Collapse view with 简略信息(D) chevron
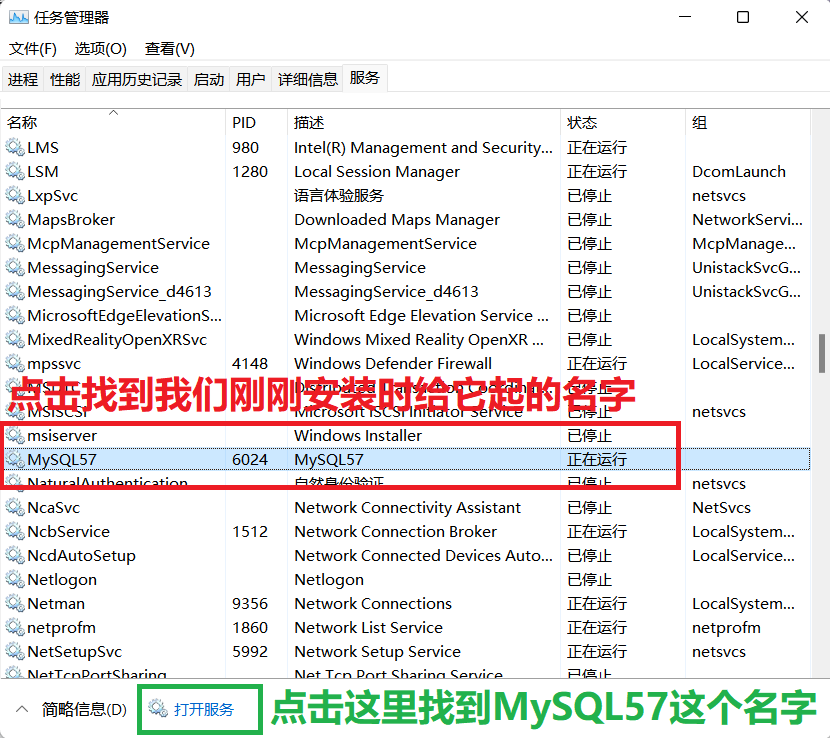 (x=22, y=709)
